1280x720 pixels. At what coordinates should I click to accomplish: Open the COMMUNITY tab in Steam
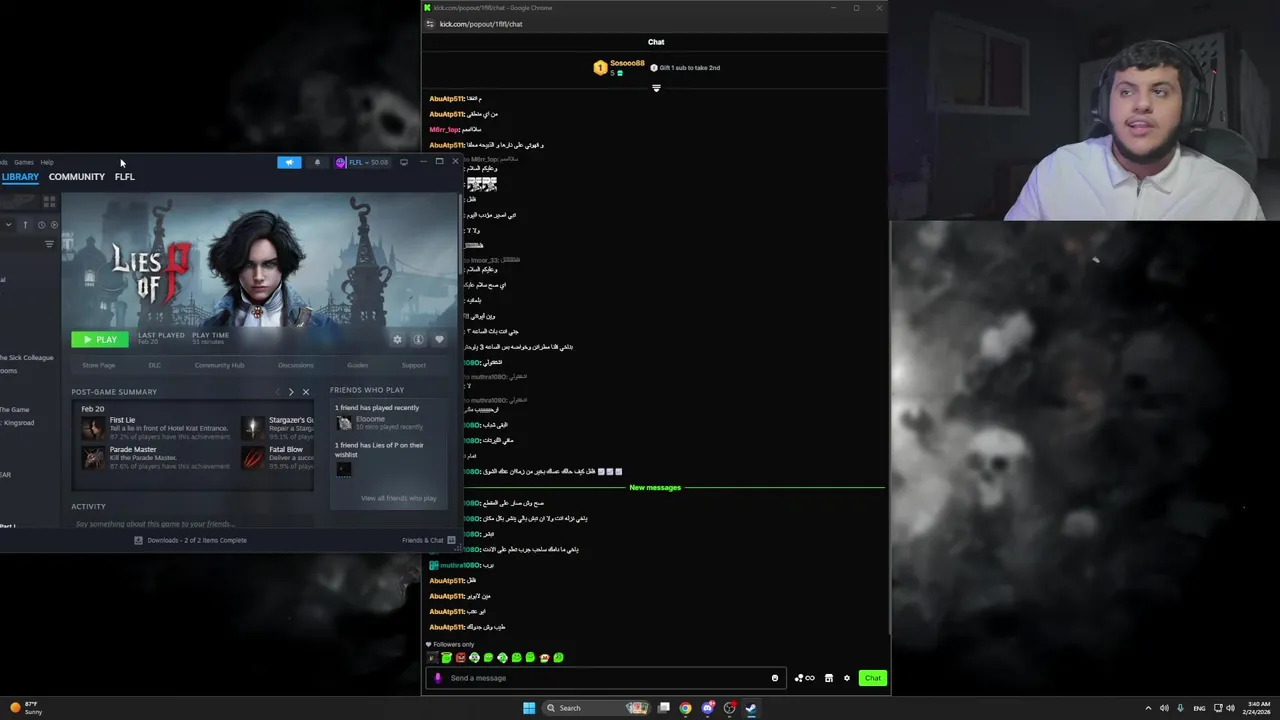[77, 177]
